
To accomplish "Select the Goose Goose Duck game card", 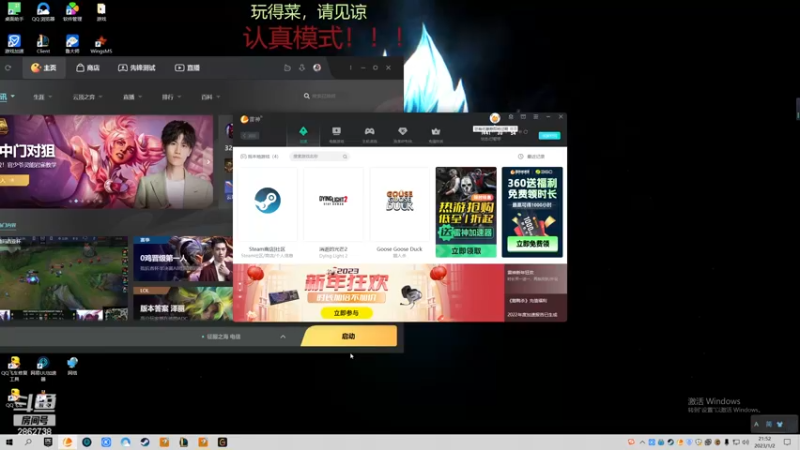I will click(x=399, y=212).
